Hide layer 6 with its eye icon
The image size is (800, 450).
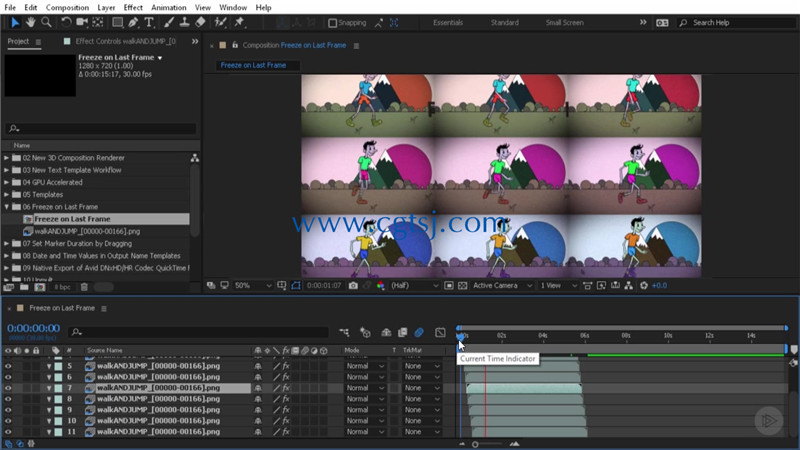[8, 377]
